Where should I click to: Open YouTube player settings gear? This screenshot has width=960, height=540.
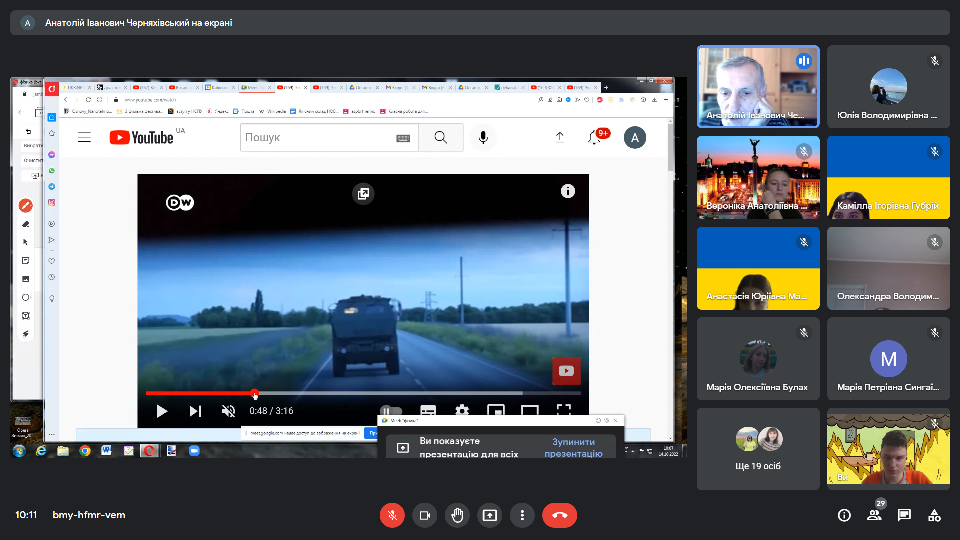[461, 410]
